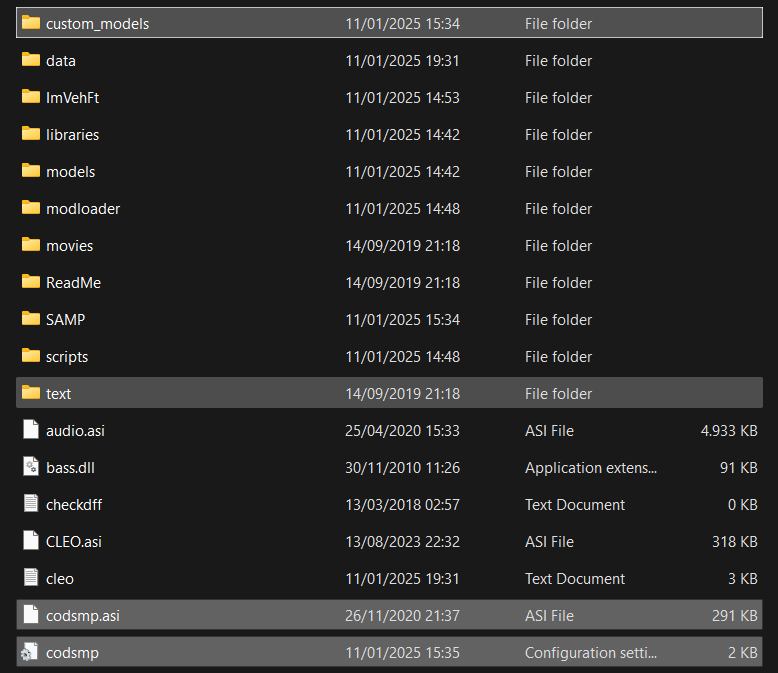Click the 318 KB size of CLEO.asi
The width and height of the screenshot is (778, 673).
click(x=735, y=541)
